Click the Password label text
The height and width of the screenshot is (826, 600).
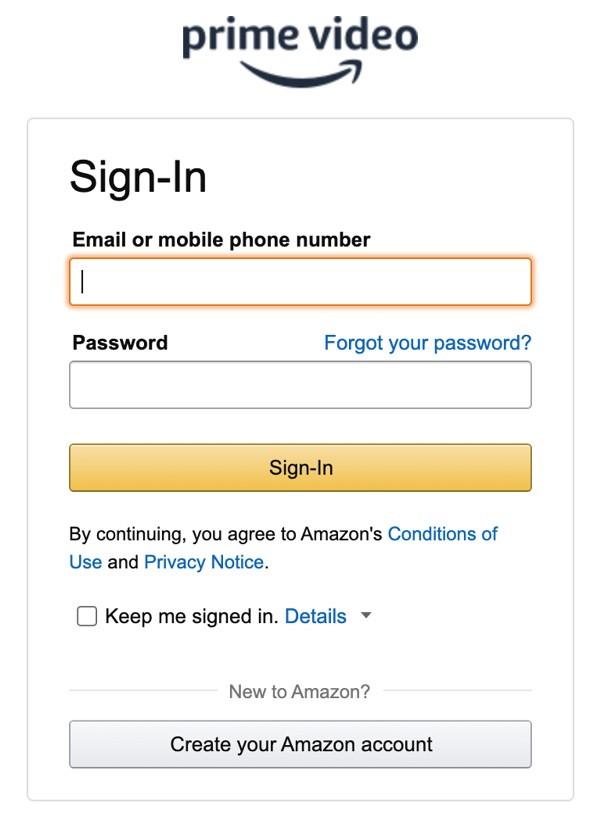click(120, 343)
